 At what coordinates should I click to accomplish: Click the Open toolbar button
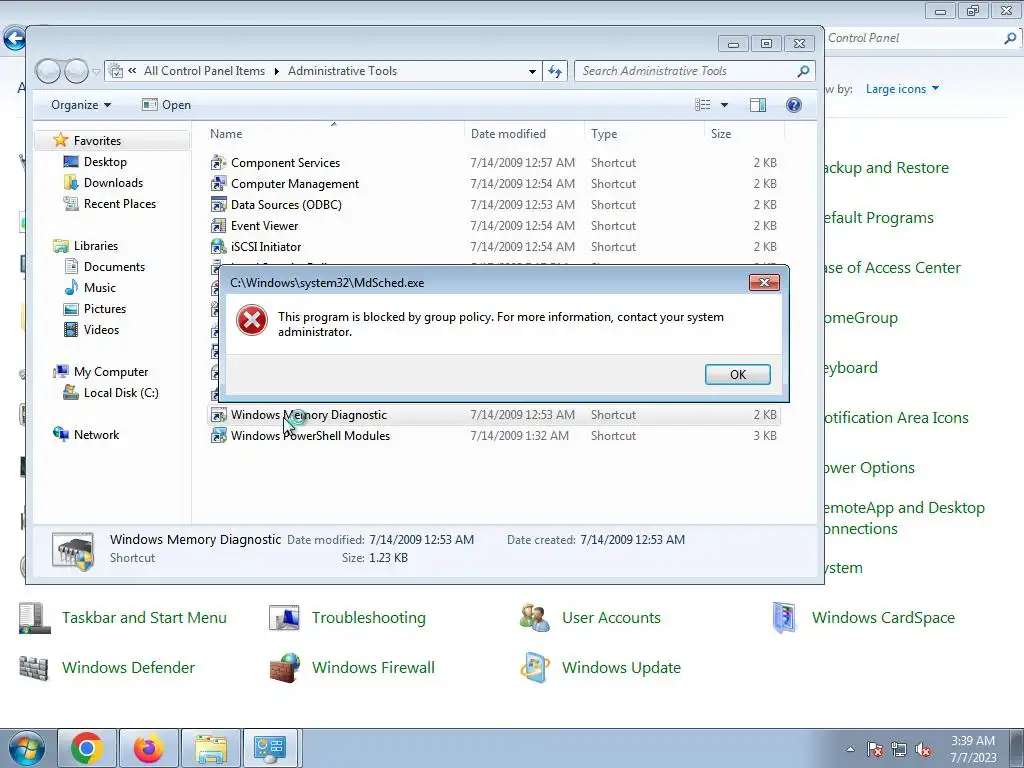coord(167,104)
